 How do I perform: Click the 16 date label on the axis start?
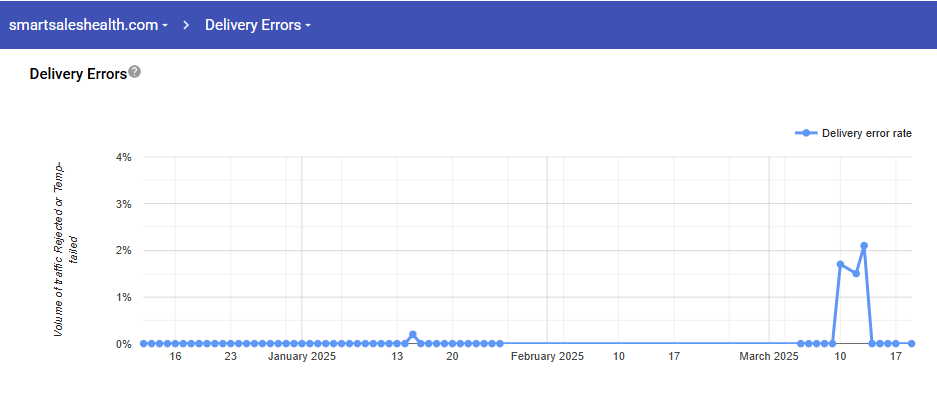[175, 357]
